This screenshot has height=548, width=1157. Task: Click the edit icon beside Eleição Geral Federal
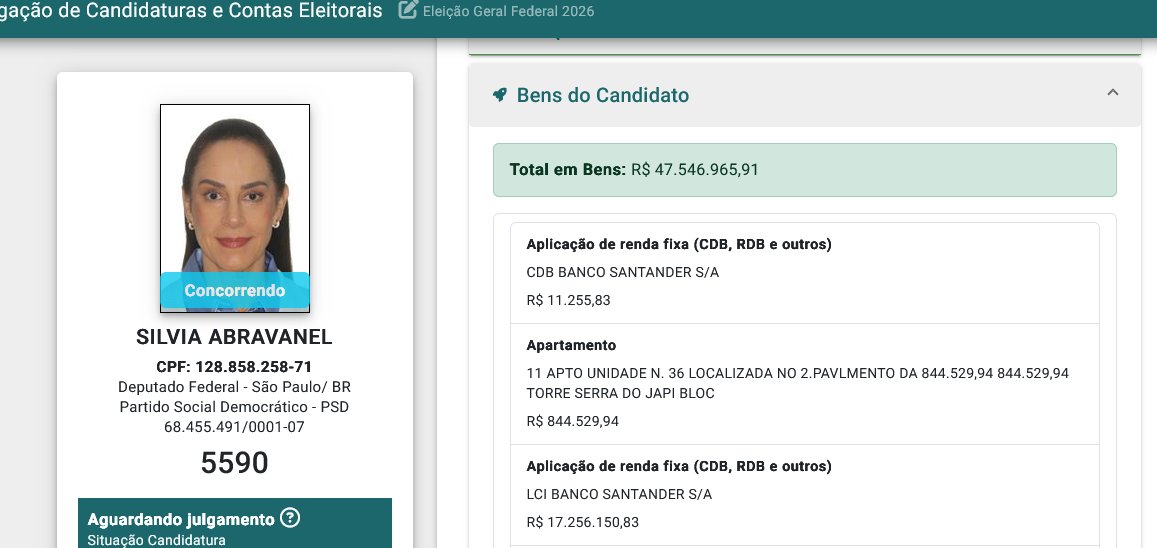pyautogui.click(x=408, y=10)
